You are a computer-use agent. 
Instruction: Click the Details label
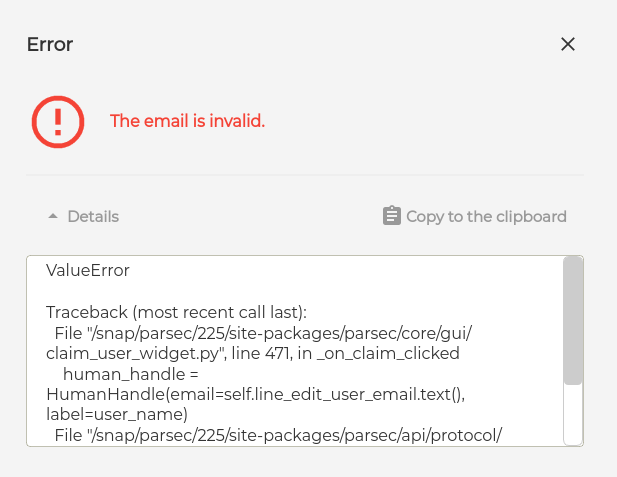pos(93,216)
